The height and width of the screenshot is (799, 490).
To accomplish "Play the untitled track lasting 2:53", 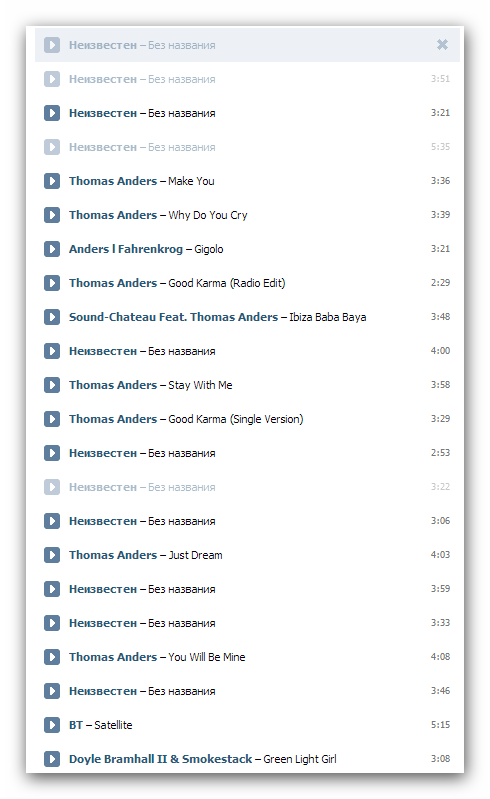I will (51, 453).
